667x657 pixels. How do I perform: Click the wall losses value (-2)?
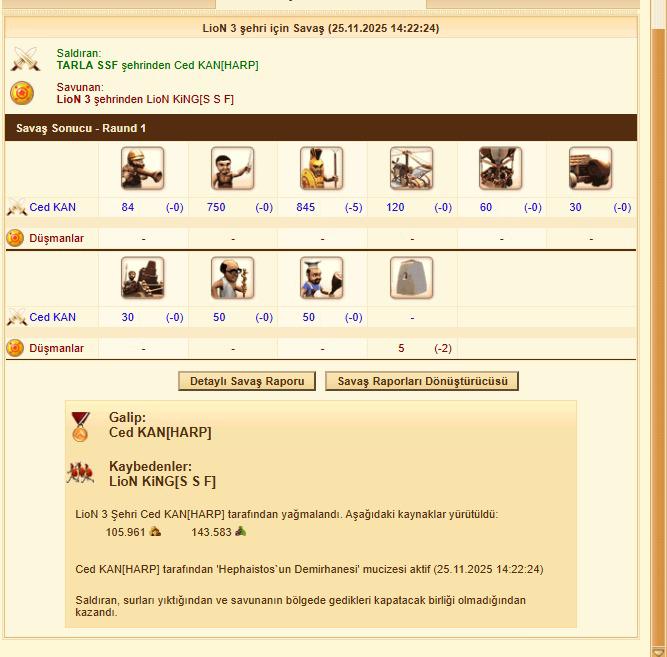[443, 348]
